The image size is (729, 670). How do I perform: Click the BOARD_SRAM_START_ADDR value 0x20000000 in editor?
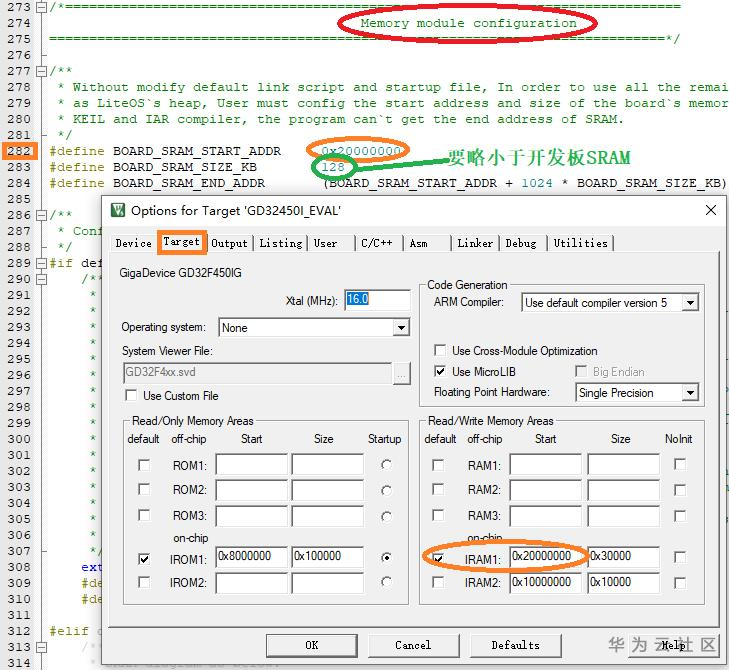pos(361,151)
